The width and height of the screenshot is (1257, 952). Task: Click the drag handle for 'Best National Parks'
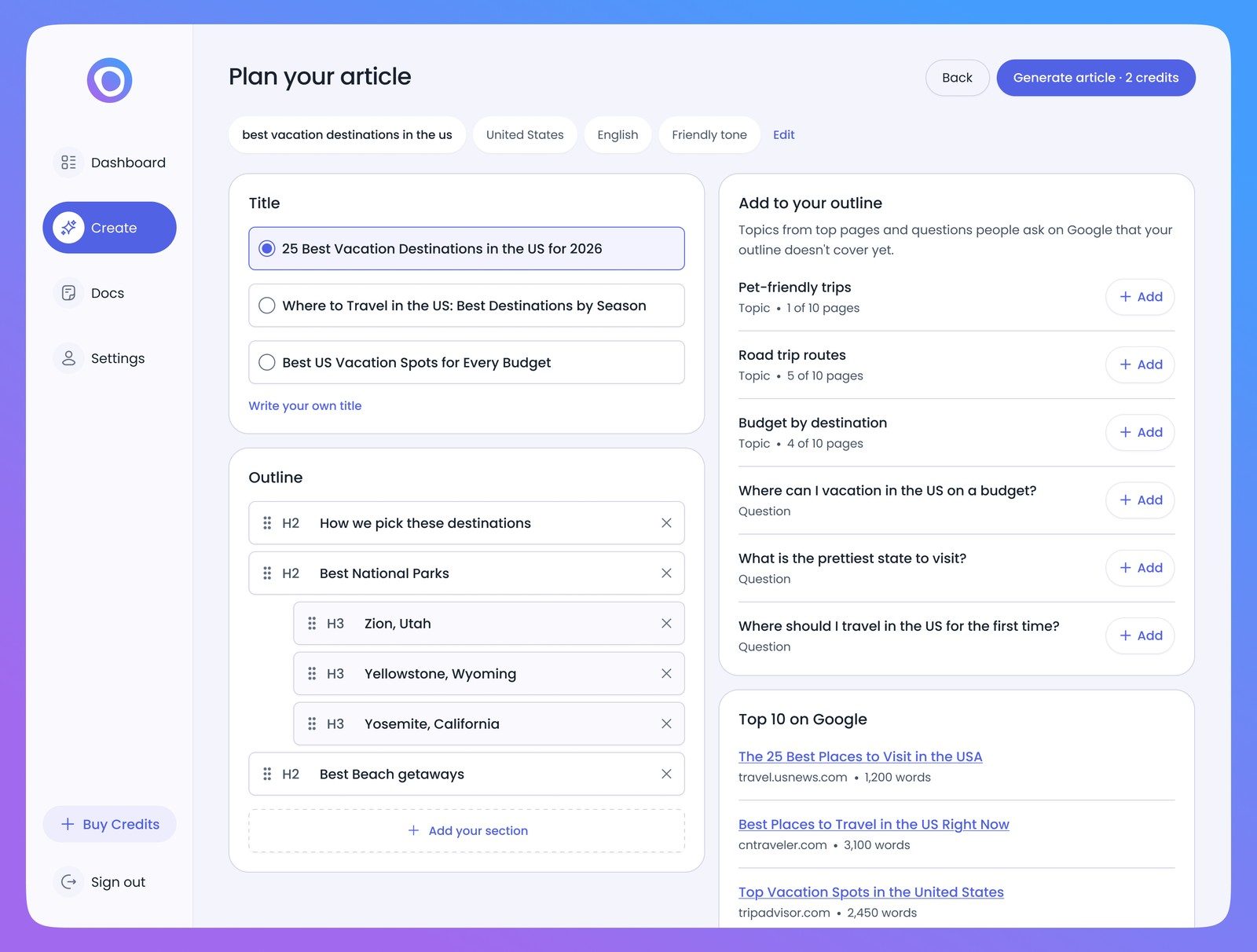[x=267, y=573]
